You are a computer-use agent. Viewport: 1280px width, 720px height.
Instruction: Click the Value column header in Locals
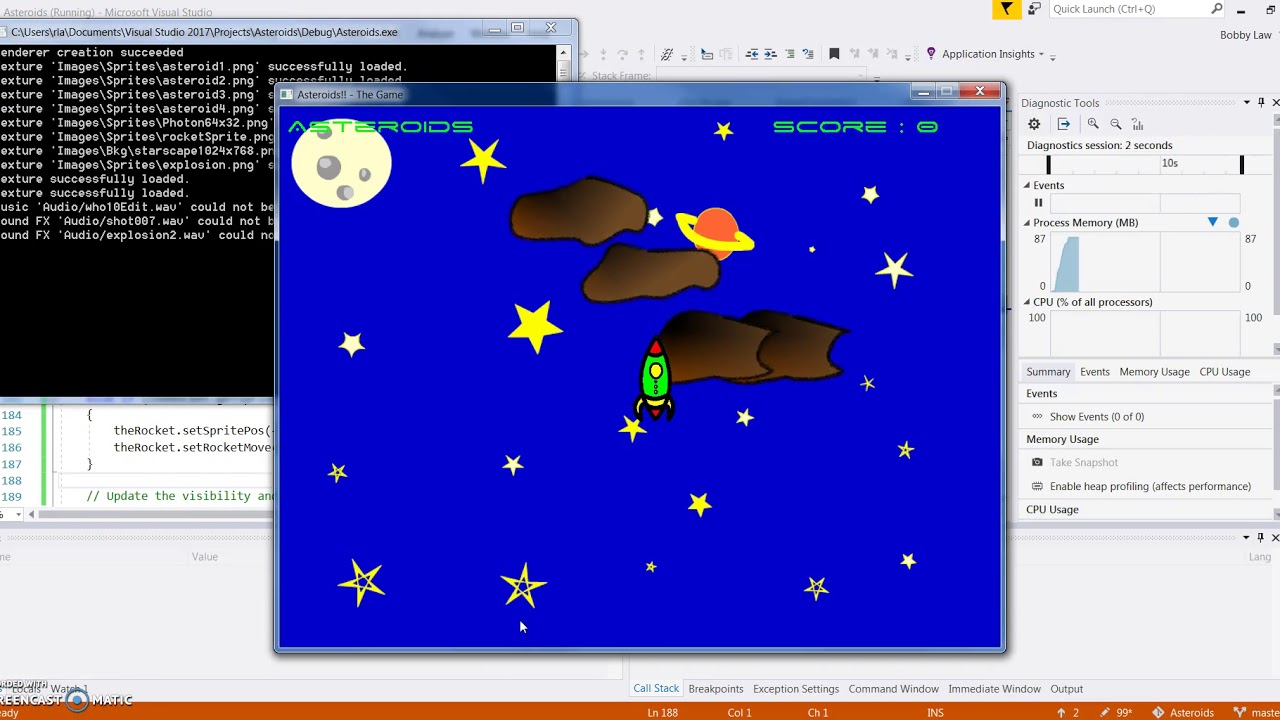pyautogui.click(x=204, y=556)
